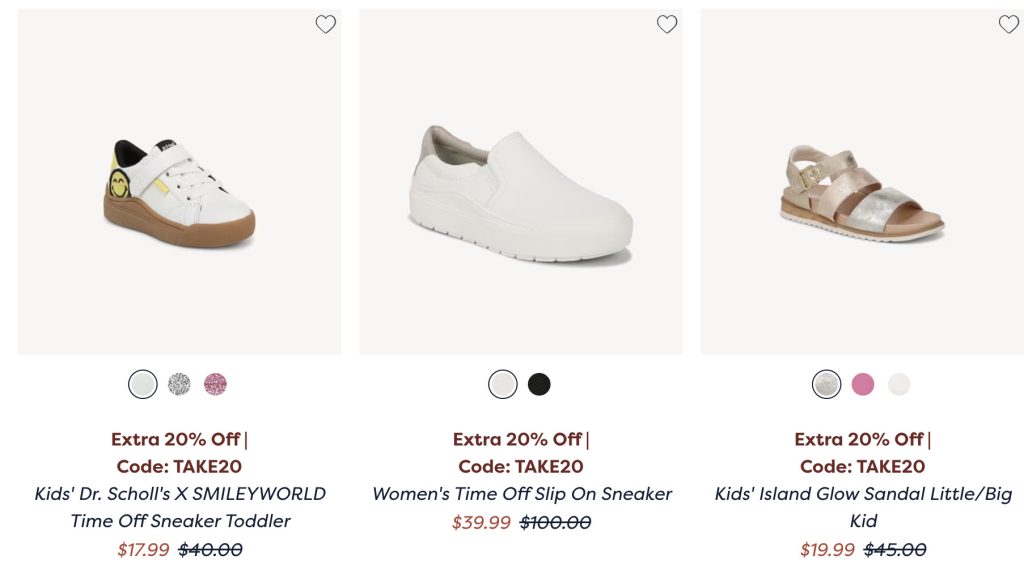
Task: Open the white slip-on sneaker product image
Action: pos(521,190)
